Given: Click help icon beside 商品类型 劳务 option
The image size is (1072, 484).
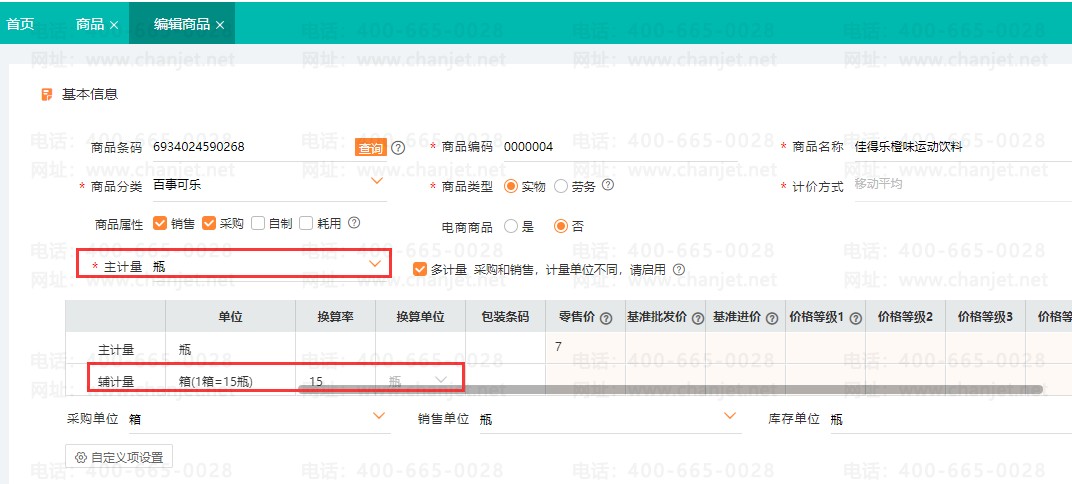Looking at the screenshot, I should (607, 185).
